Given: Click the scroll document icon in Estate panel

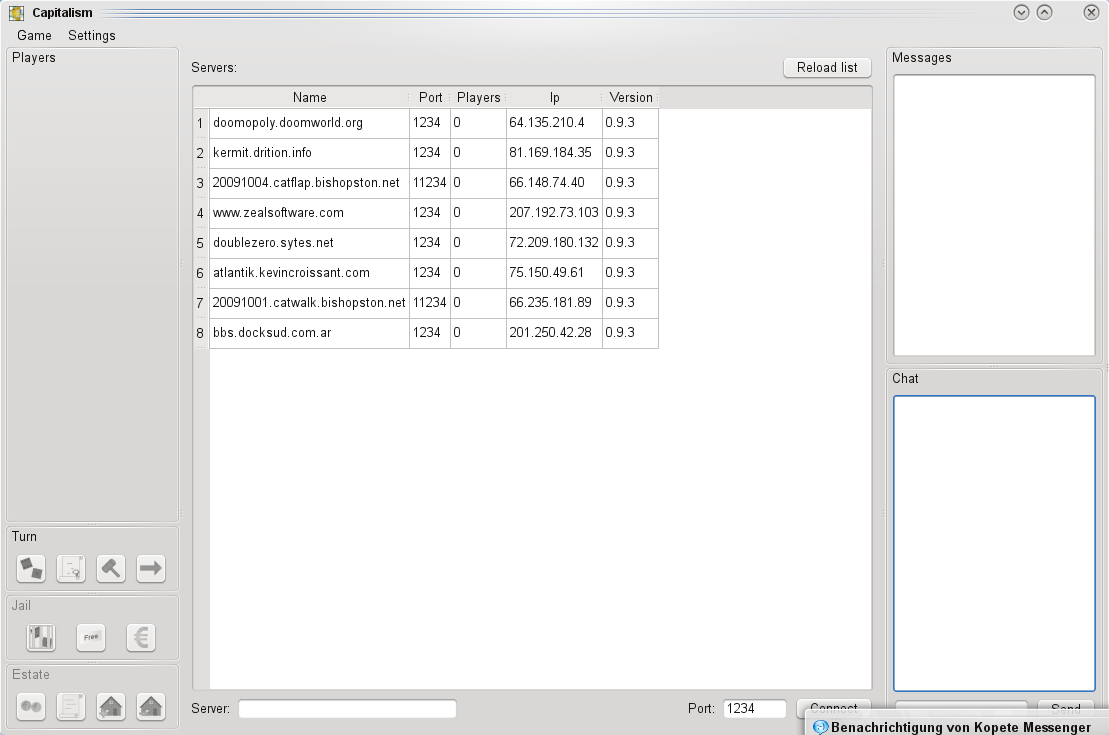Looking at the screenshot, I should pos(71,706).
